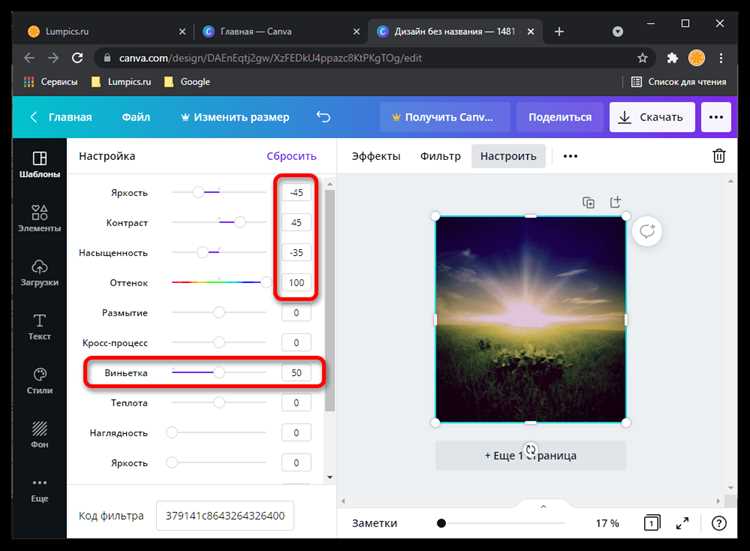The width and height of the screenshot is (750, 551).
Task: Open the header three-dots menu button
Action: click(x=716, y=117)
